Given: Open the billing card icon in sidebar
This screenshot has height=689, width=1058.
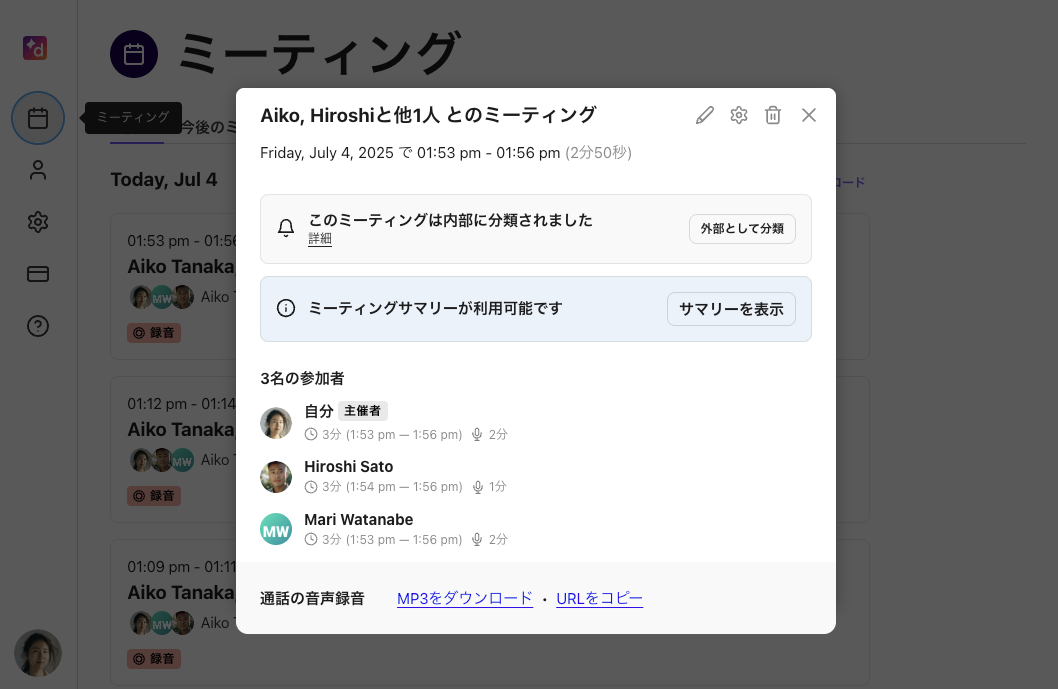Looking at the screenshot, I should [38, 274].
